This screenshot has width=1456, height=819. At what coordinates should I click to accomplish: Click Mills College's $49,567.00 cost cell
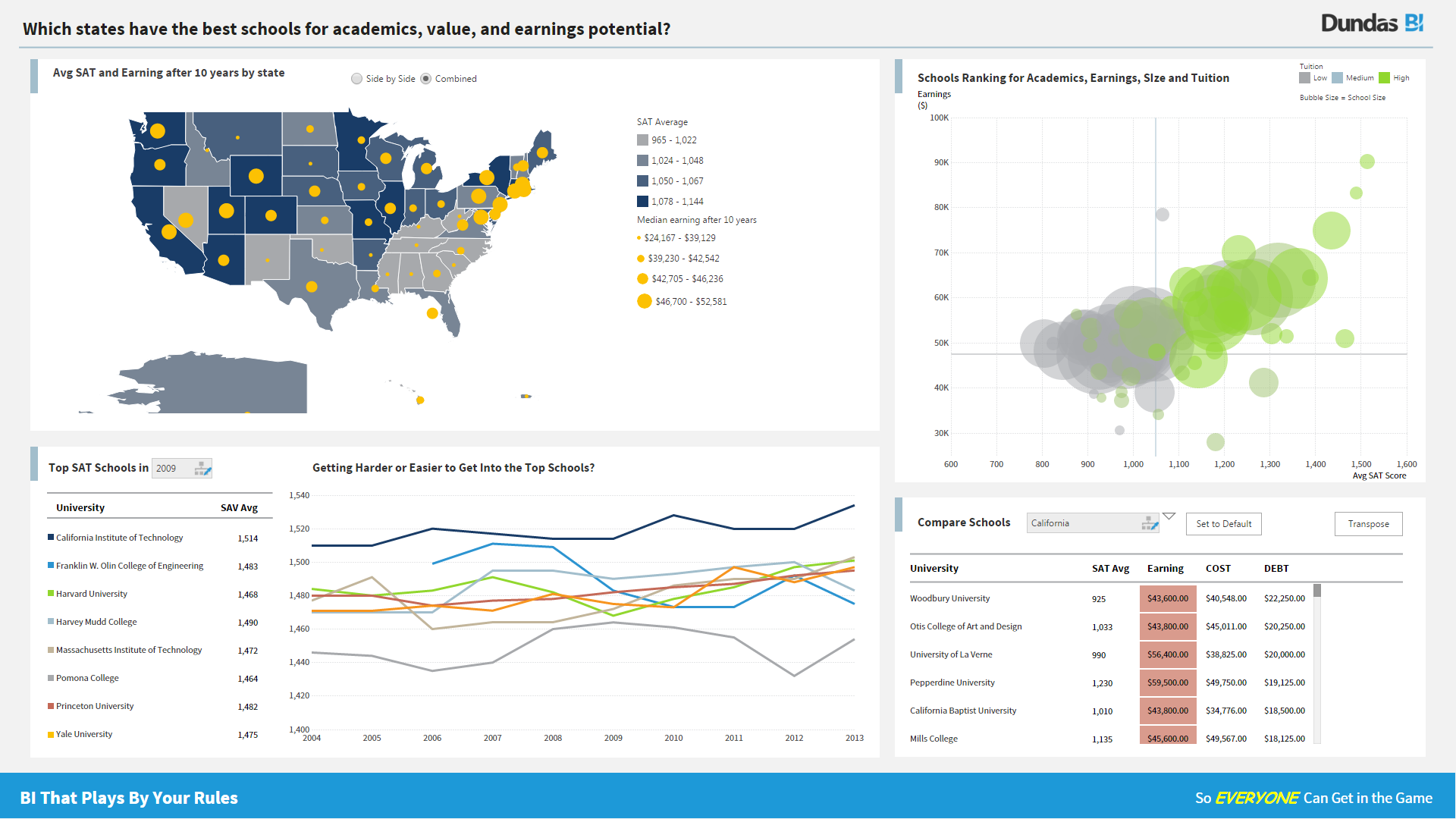pos(1226,739)
